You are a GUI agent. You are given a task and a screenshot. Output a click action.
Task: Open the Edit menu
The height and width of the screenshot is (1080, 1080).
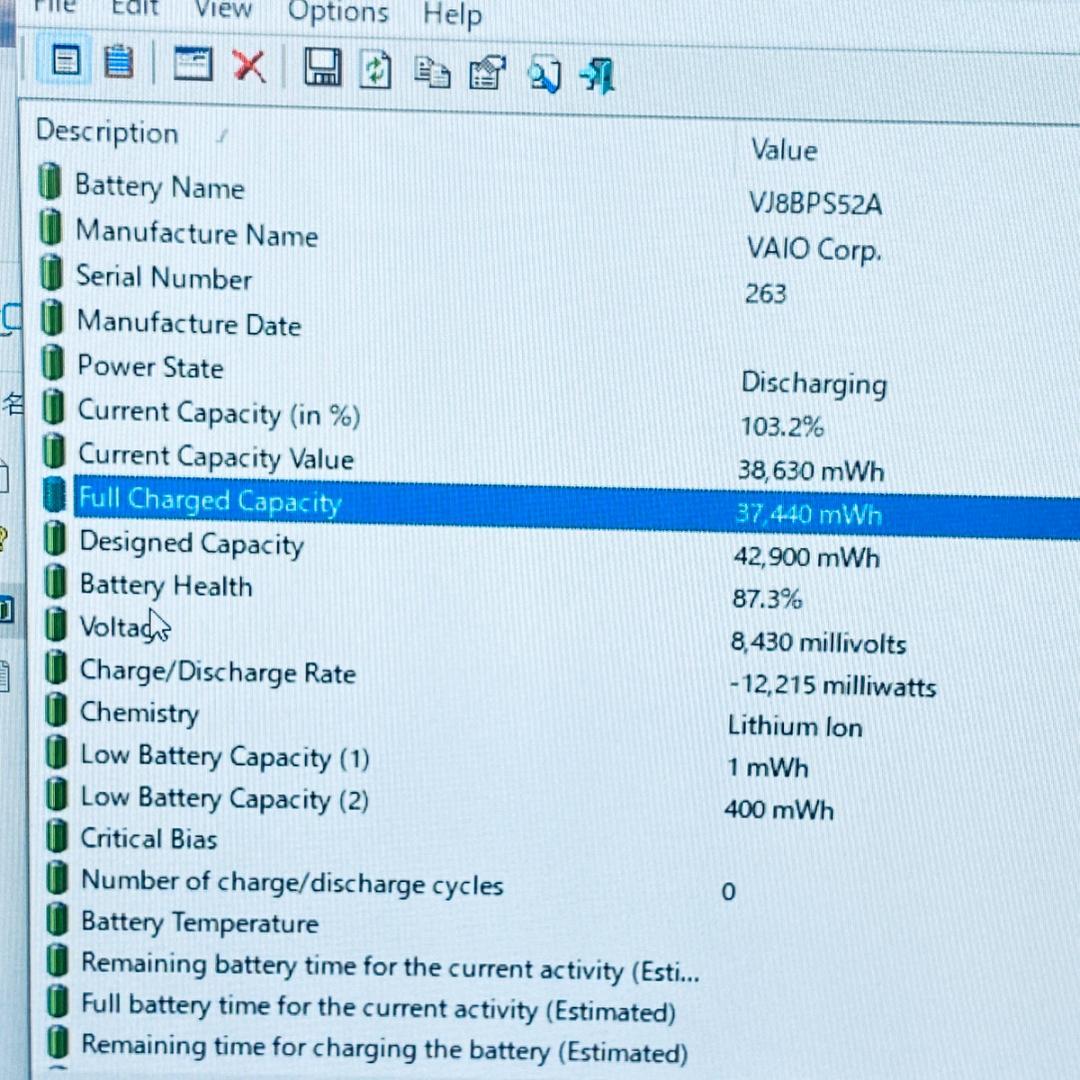[134, 10]
